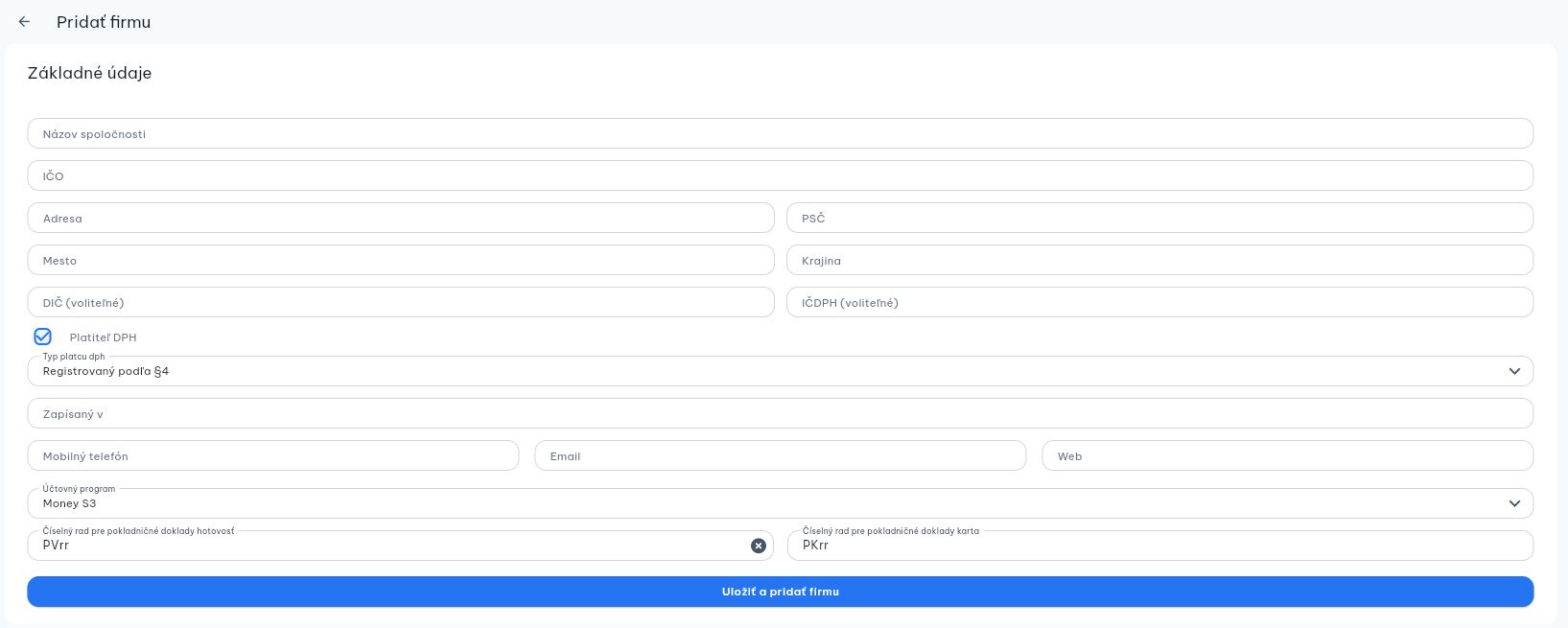Edit the PKrr card number series field

click(1160, 546)
